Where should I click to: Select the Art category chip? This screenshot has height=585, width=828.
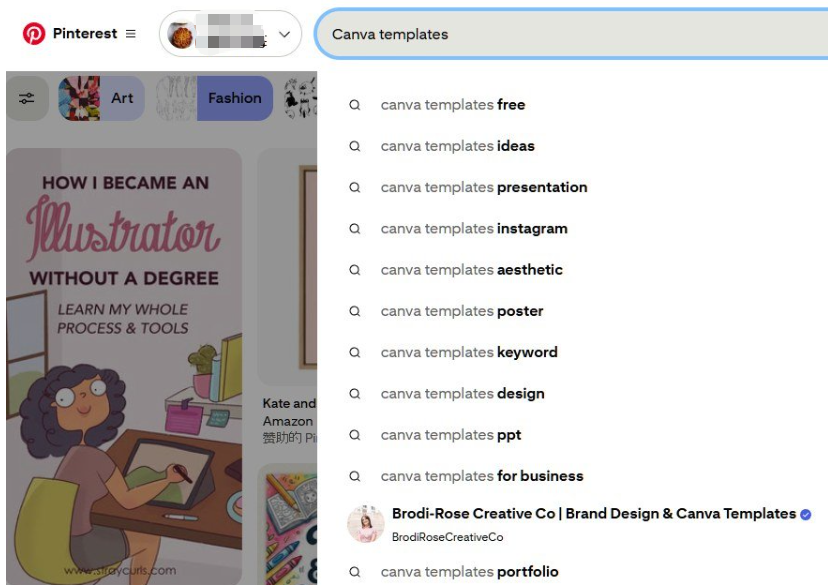[101, 98]
